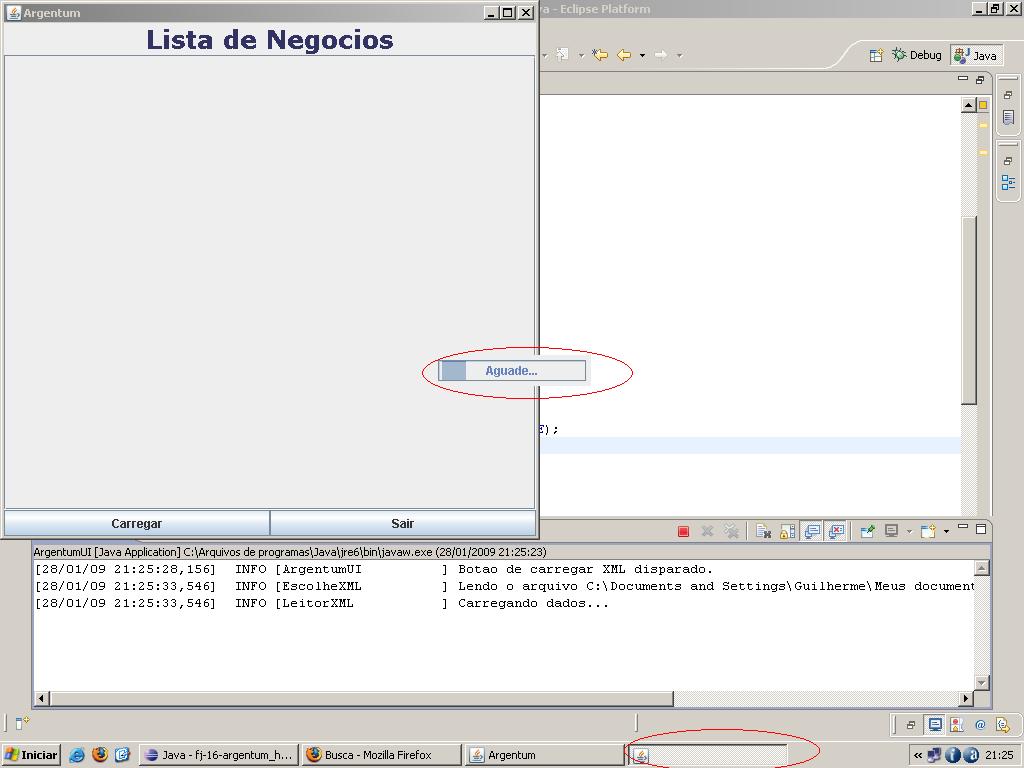Click the Carregar button in Argentum
This screenshot has height=768, width=1024.
tap(136, 523)
